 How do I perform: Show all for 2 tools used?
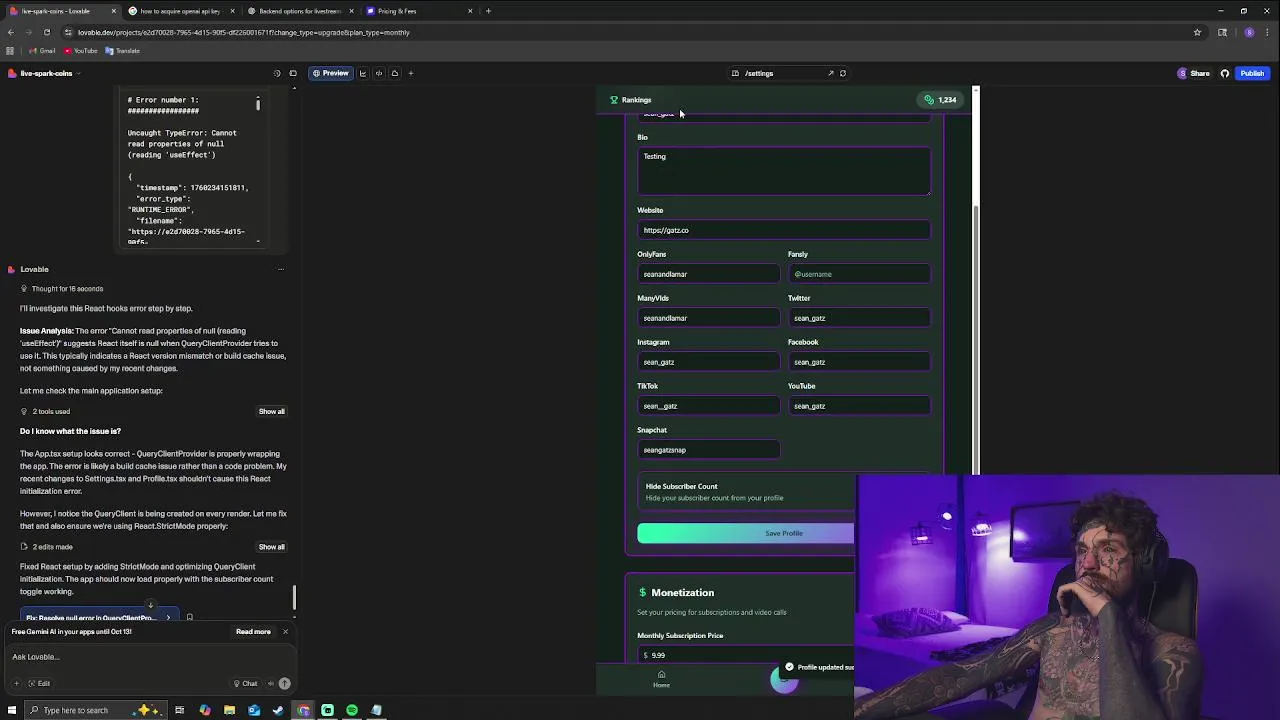coord(271,411)
